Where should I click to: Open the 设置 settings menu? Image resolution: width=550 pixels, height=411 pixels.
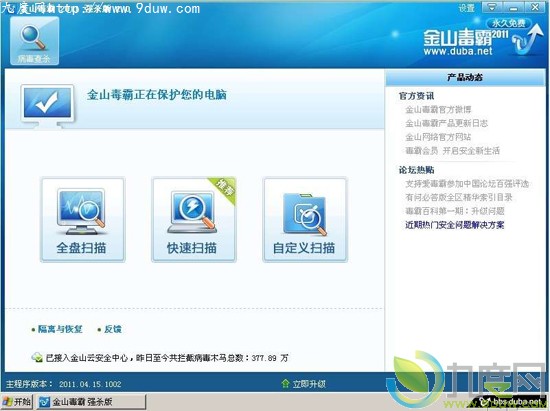coord(467,8)
